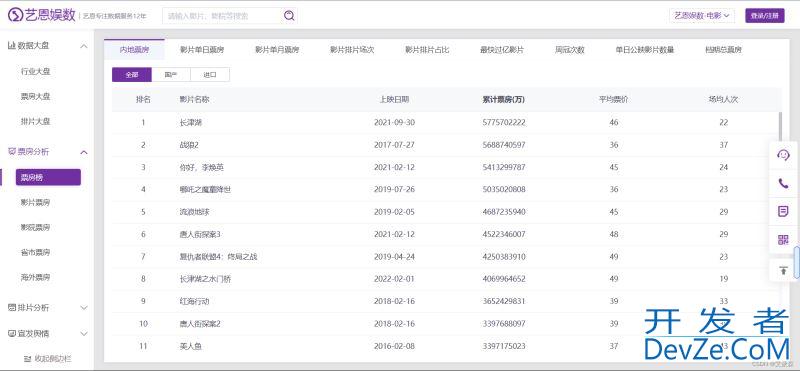Viewport: 800px width, 371px height.
Task: Switch to the 影片排片场次 tab
Action: pyautogui.click(x=352, y=50)
